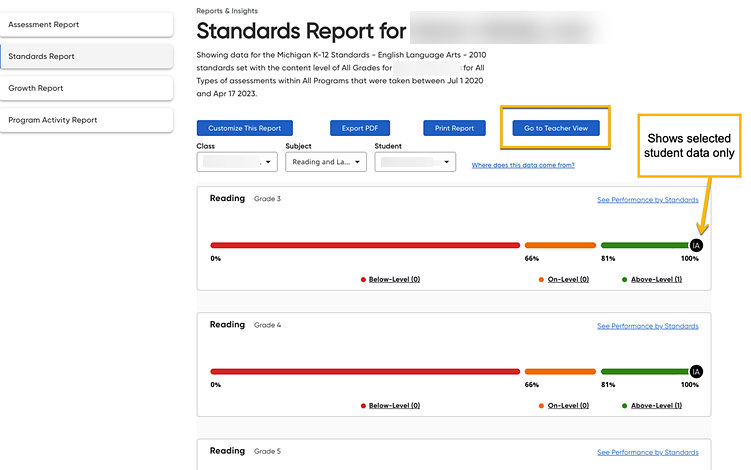See Performance by Standards for Grade 3
This screenshot has height=470, width=751.
coord(648,200)
